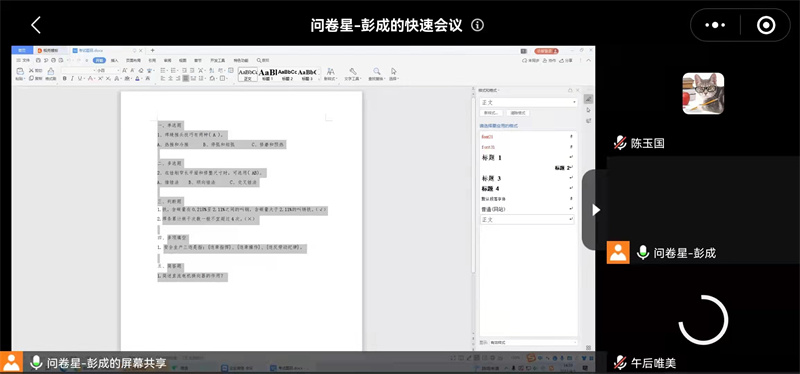This screenshot has height=374, width=800.
Task: Click the 分享 share icon top right
Action: (x=566, y=60)
